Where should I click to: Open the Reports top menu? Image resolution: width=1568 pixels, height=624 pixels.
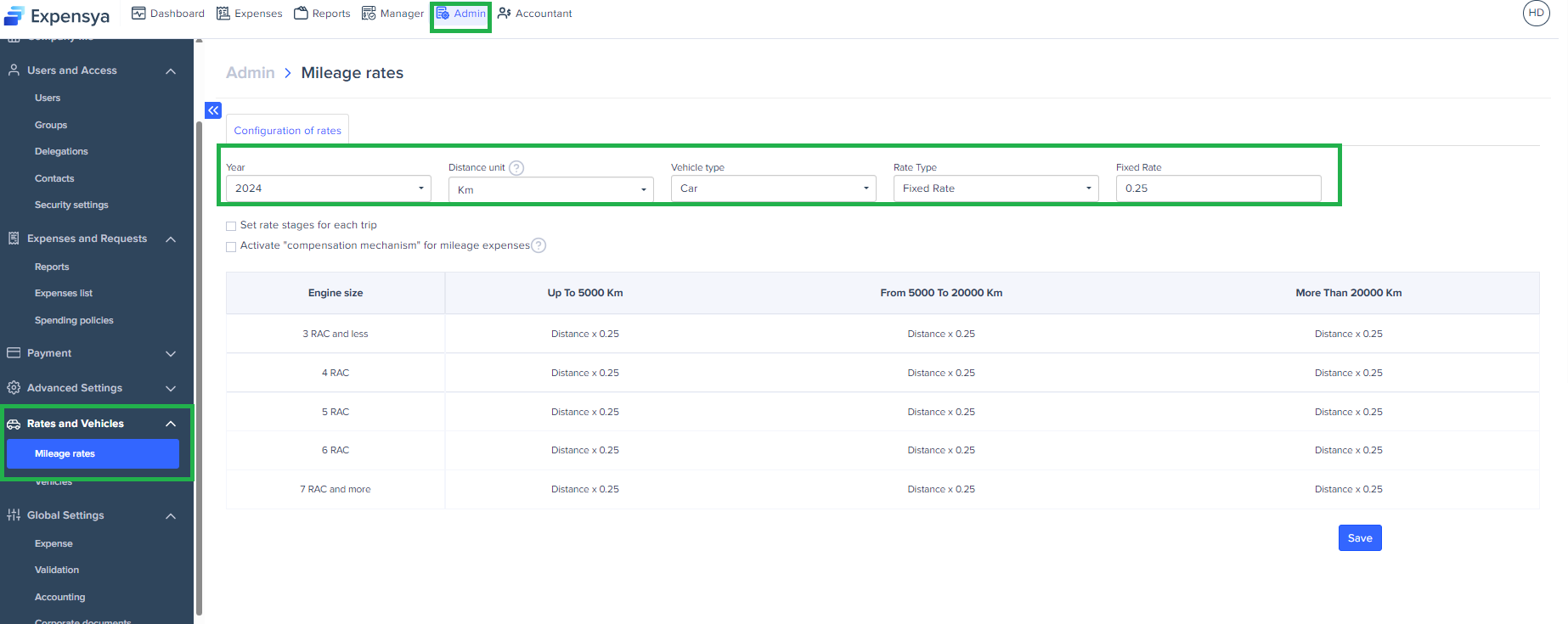pyautogui.click(x=322, y=14)
